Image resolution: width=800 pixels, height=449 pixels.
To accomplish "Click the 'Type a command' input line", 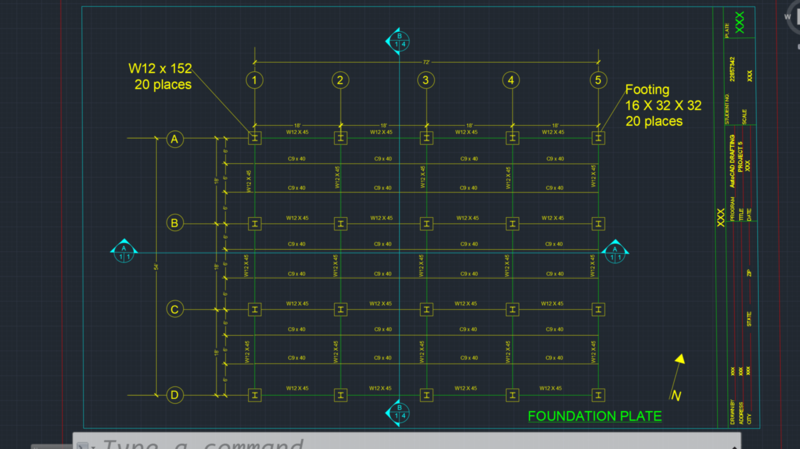I will click(x=406, y=442).
